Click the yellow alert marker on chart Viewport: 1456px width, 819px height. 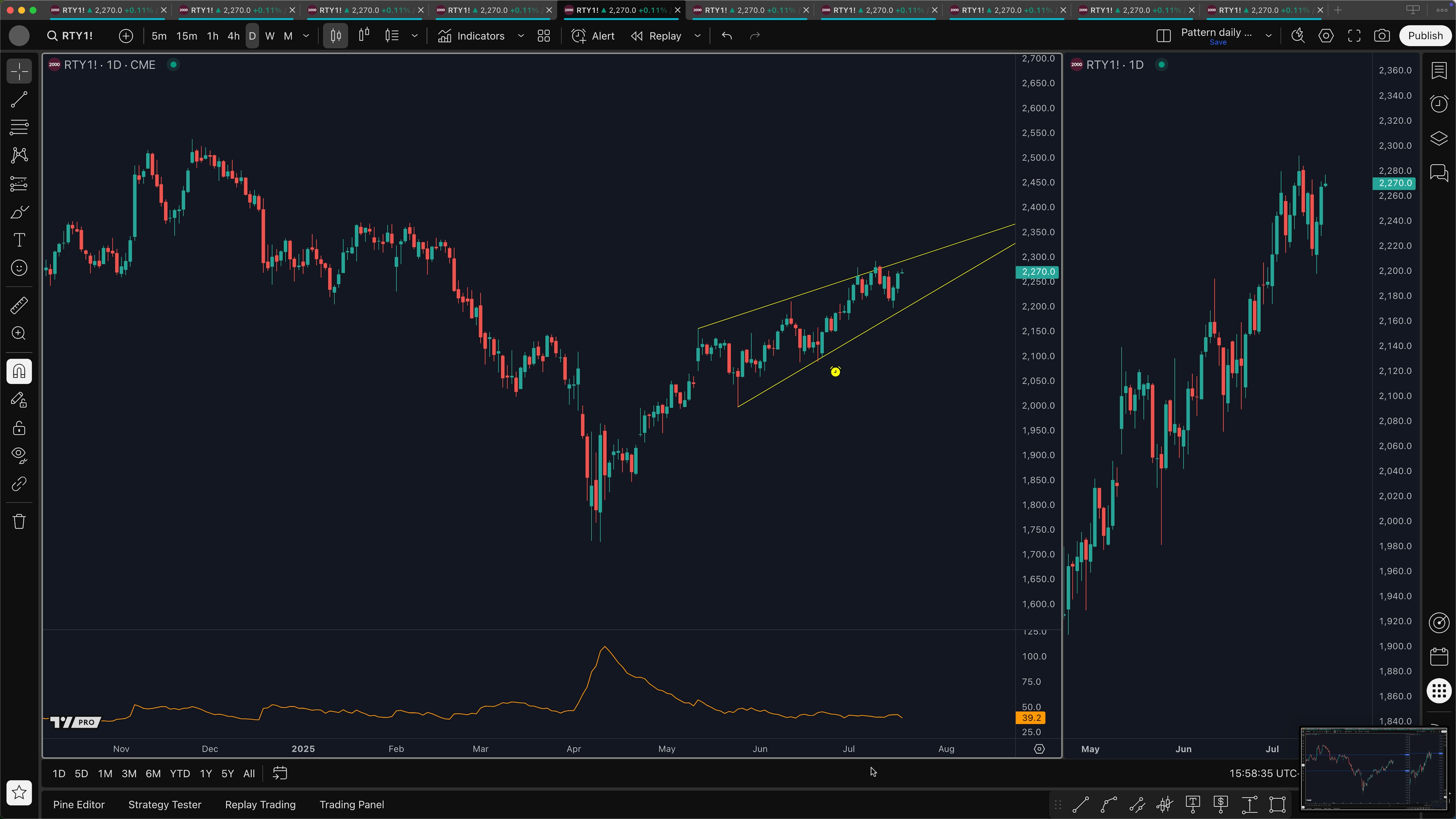point(835,371)
